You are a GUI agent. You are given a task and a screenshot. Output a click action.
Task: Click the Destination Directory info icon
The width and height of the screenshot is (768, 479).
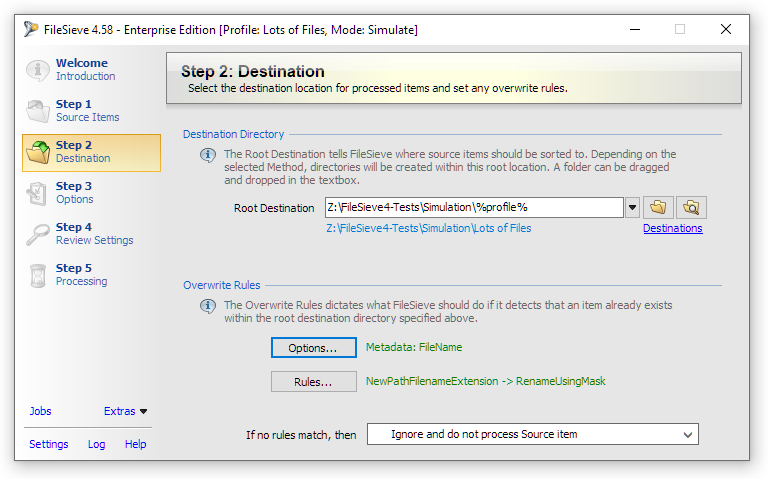(x=208, y=156)
